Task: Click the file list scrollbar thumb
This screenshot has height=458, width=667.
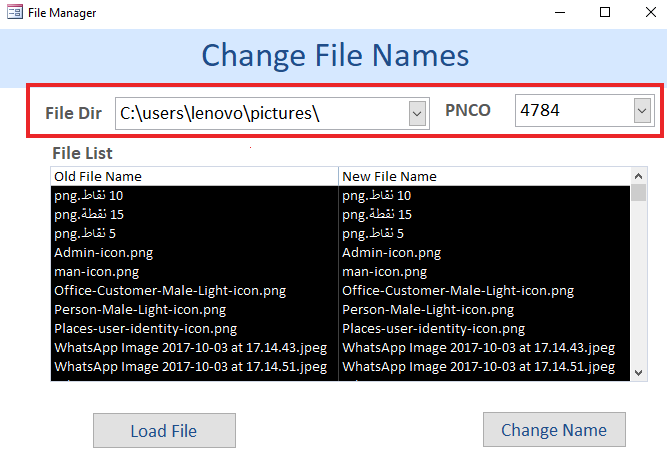Action: [638, 192]
